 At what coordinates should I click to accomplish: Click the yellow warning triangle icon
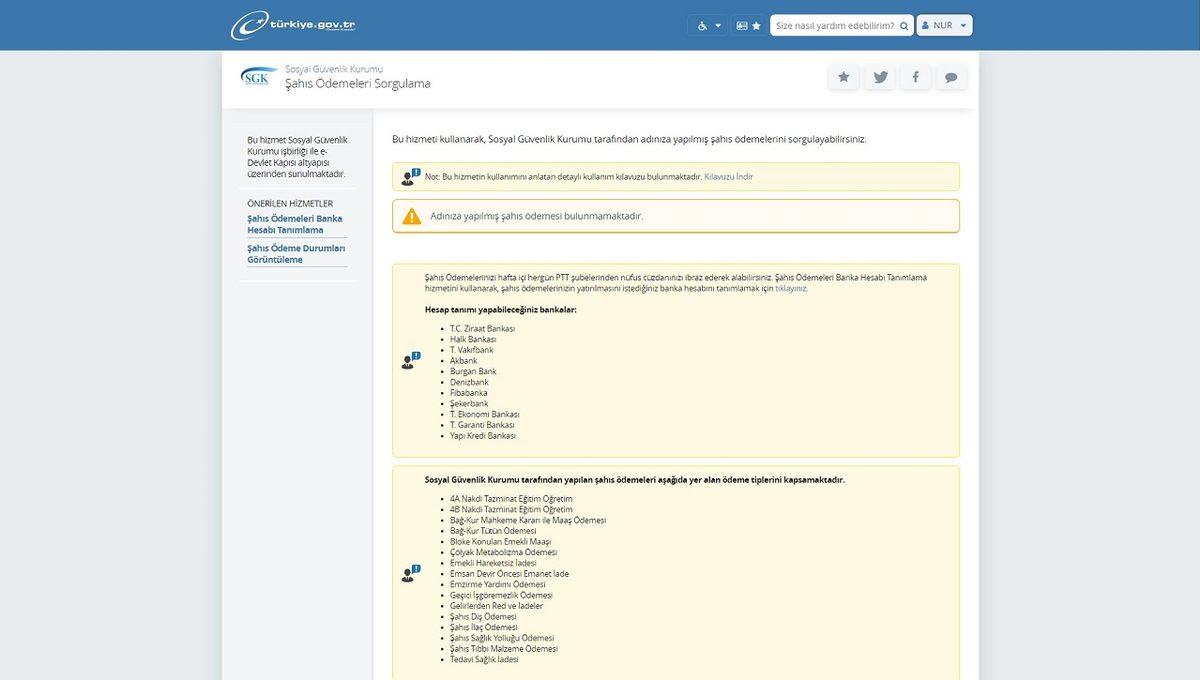[412, 216]
